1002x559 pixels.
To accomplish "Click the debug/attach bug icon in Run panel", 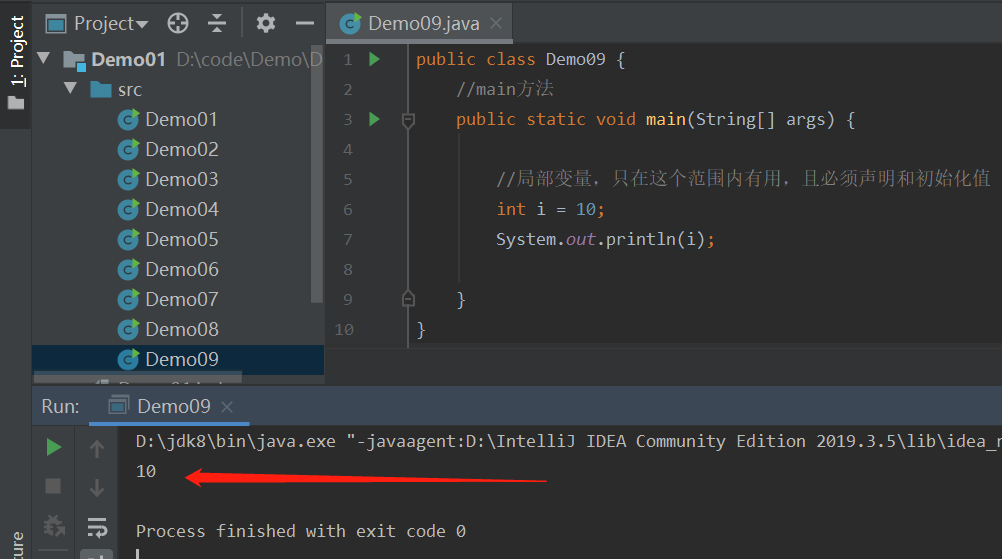I will pyautogui.click(x=54, y=526).
